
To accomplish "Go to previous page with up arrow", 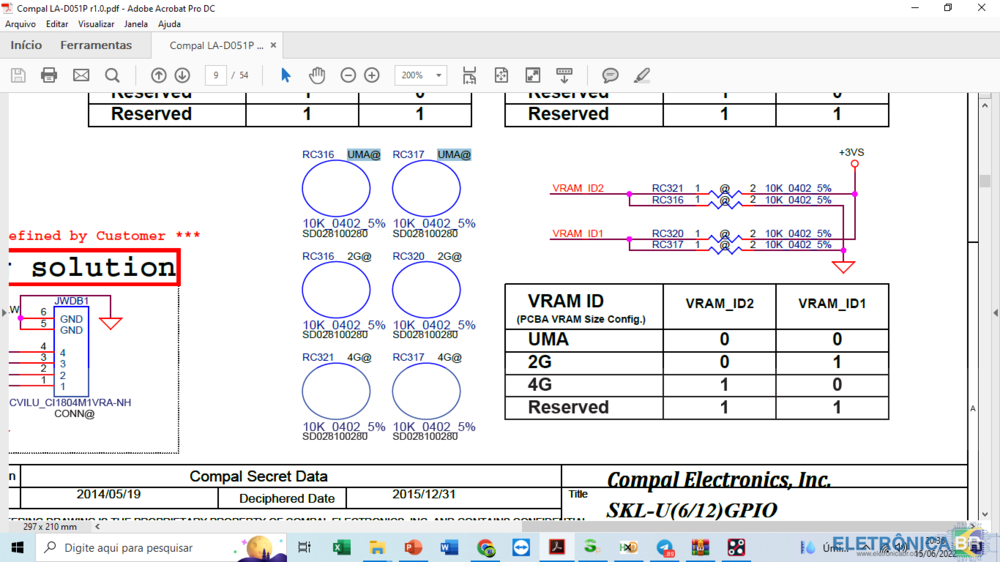I will pos(158,75).
